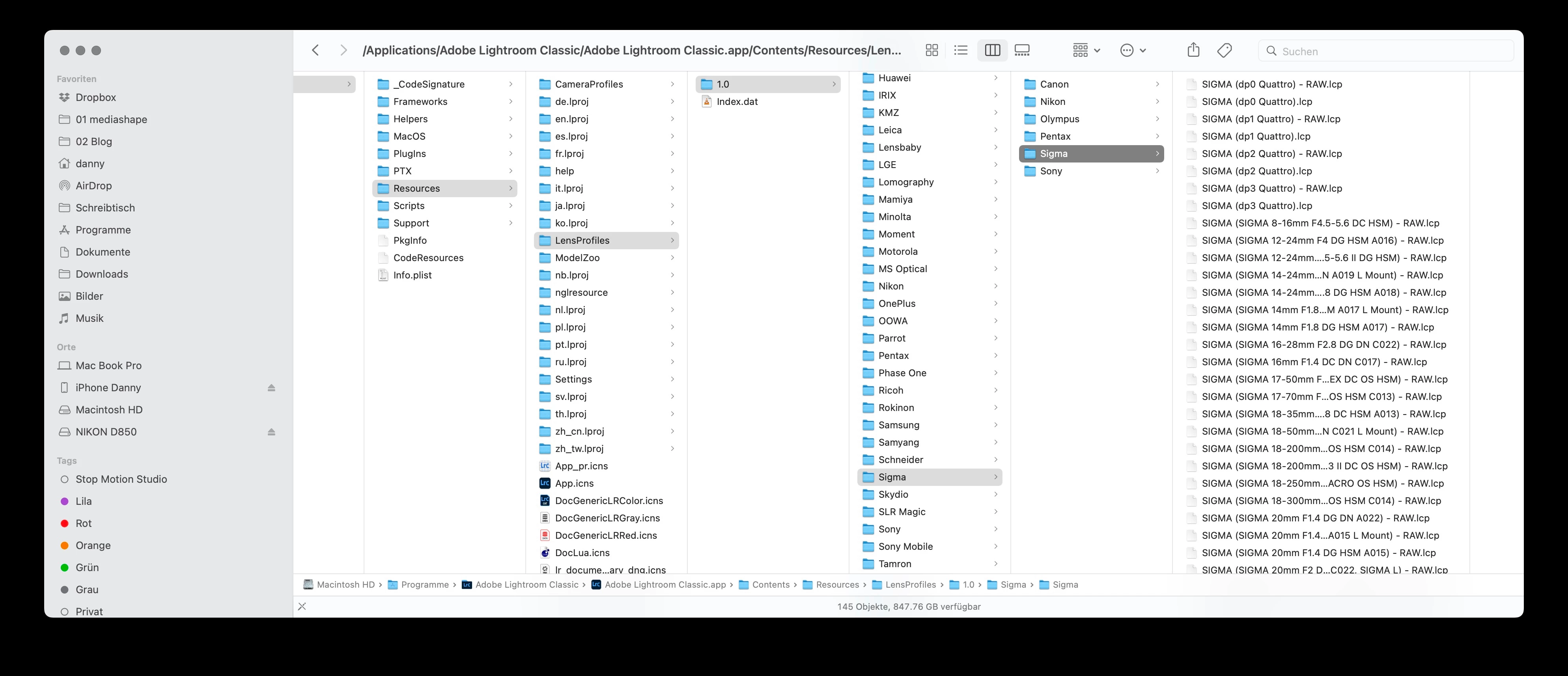Switch to list view

point(961,50)
